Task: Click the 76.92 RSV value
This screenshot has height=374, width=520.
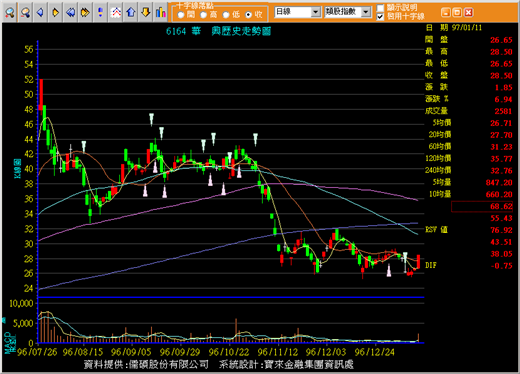Action: tap(501, 230)
